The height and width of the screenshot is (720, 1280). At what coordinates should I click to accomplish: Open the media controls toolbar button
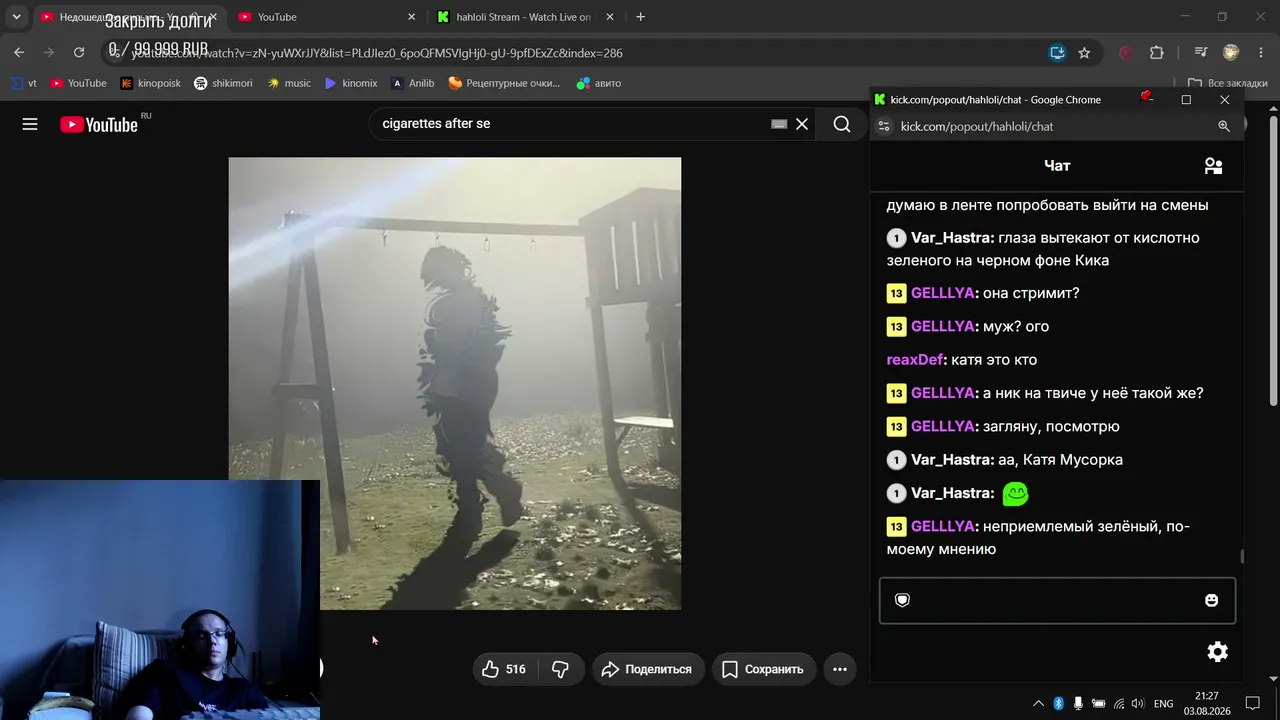pos(1201,53)
